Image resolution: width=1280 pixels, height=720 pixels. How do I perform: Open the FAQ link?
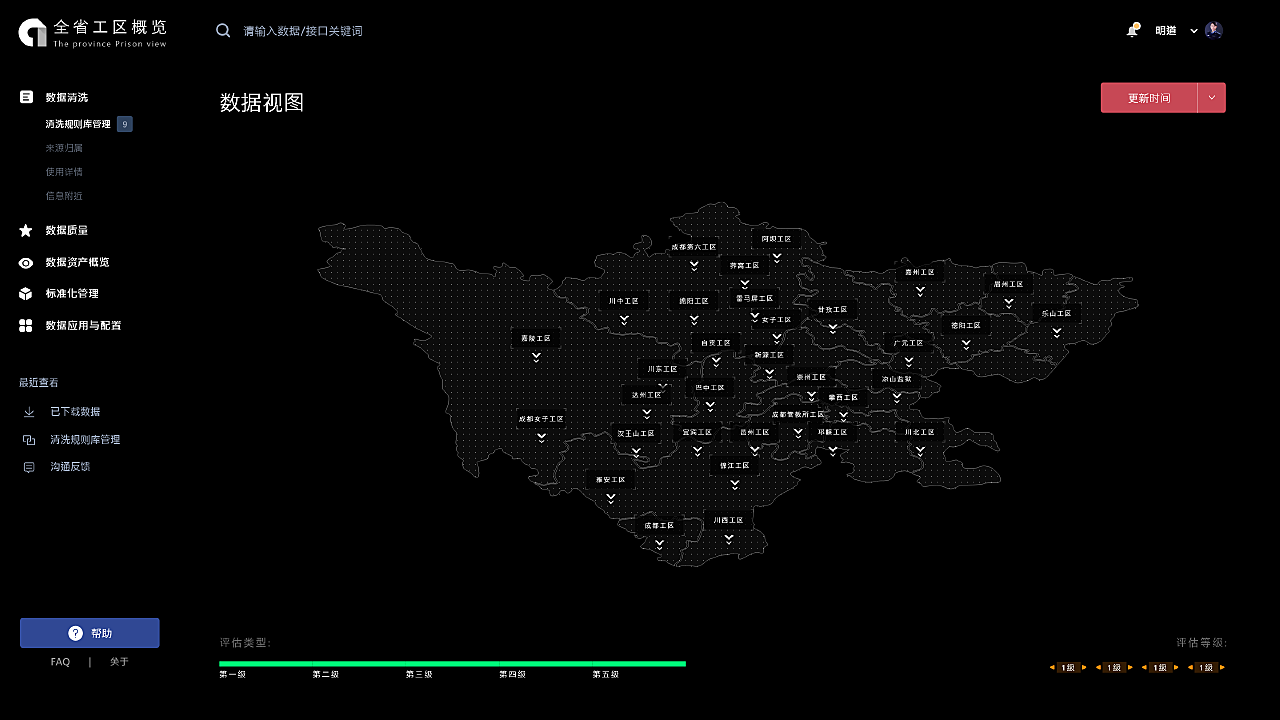pos(60,662)
